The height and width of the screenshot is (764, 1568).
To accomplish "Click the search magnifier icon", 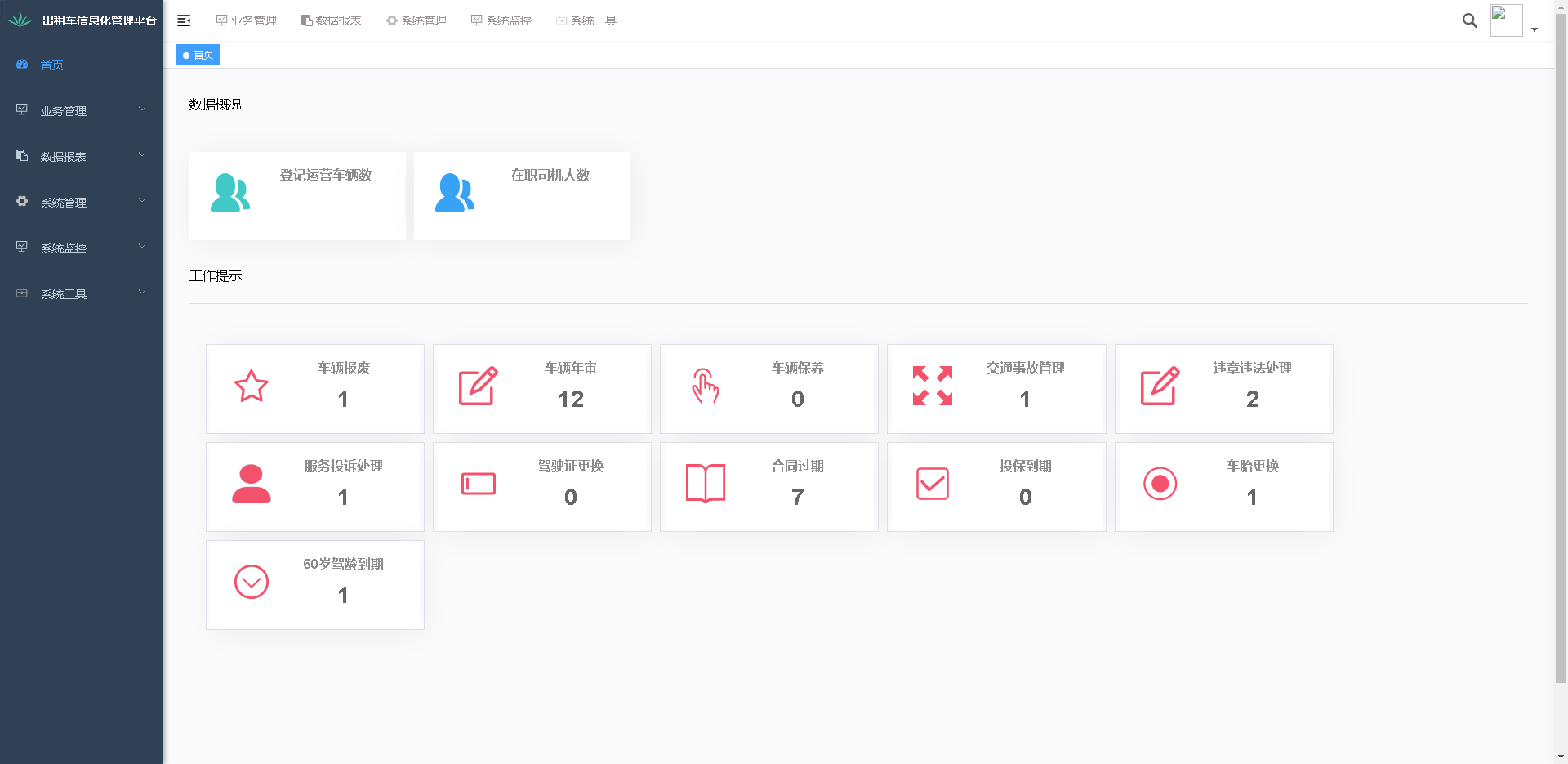I will [1469, 20].
